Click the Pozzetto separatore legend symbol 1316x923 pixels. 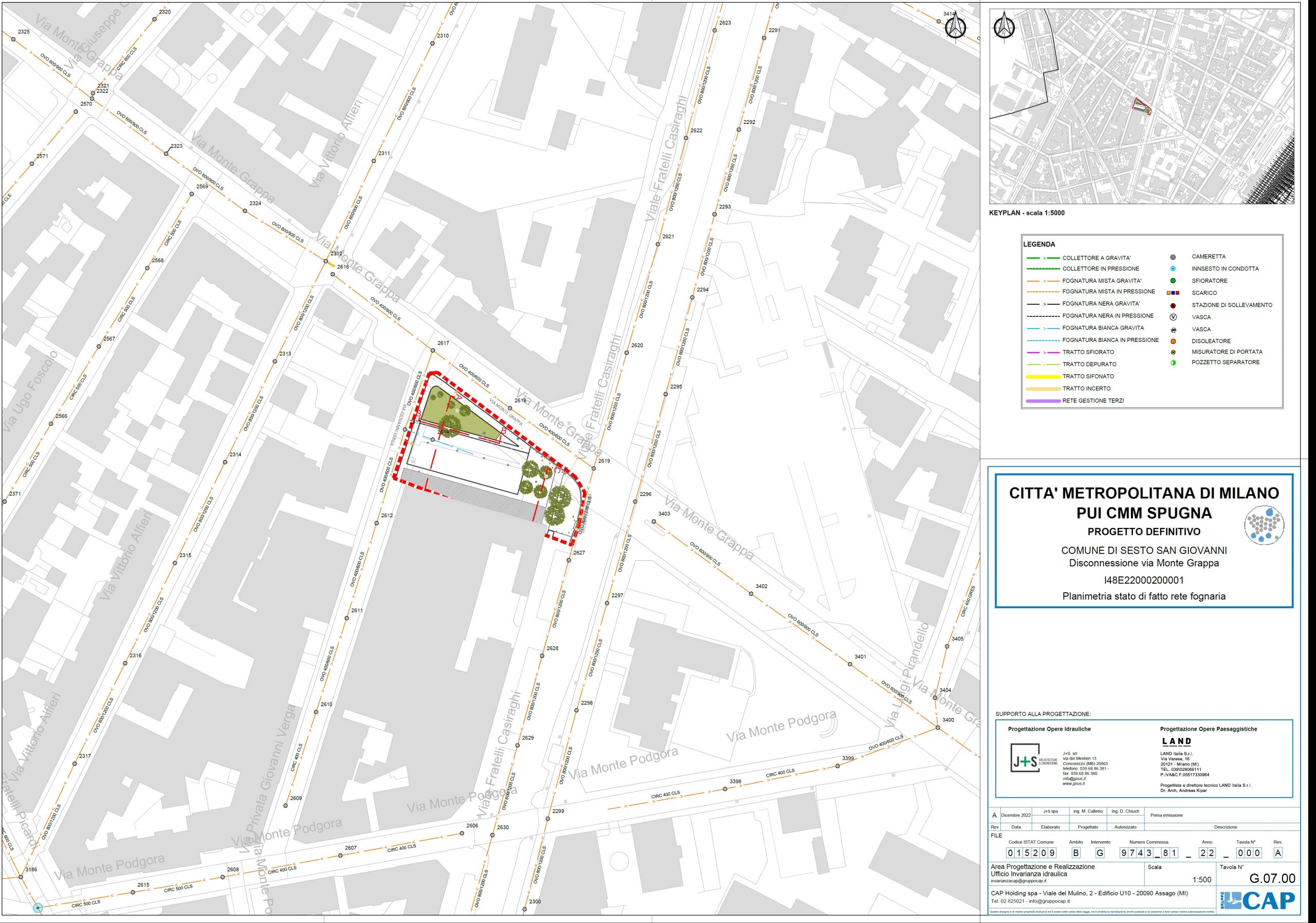tap(1173, 363)
